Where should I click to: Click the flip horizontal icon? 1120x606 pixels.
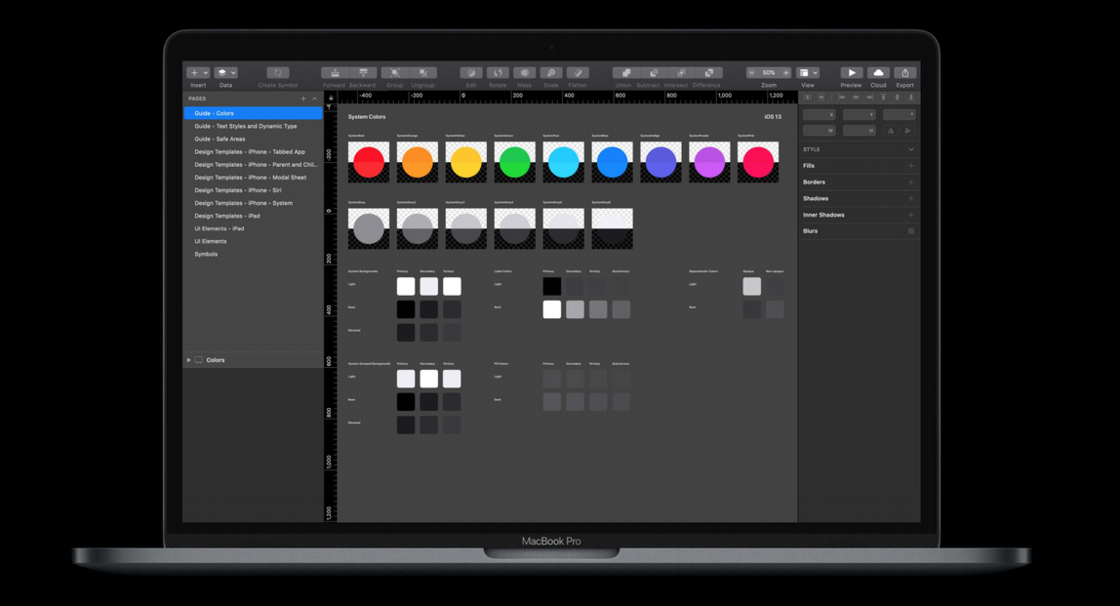pos(891,131)
